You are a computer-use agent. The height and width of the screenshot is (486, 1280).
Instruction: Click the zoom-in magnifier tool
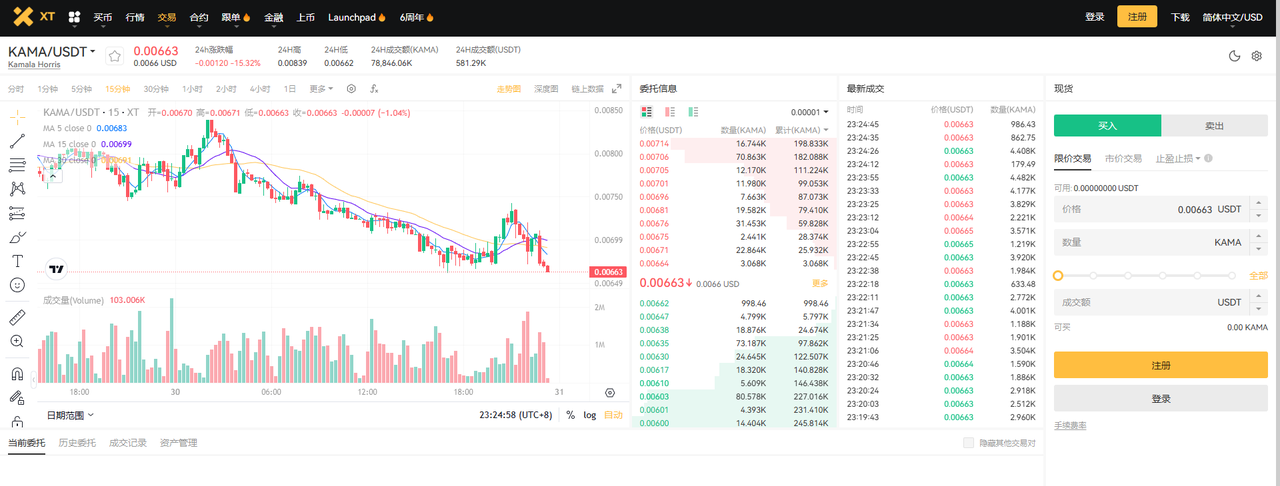[17, 341]
